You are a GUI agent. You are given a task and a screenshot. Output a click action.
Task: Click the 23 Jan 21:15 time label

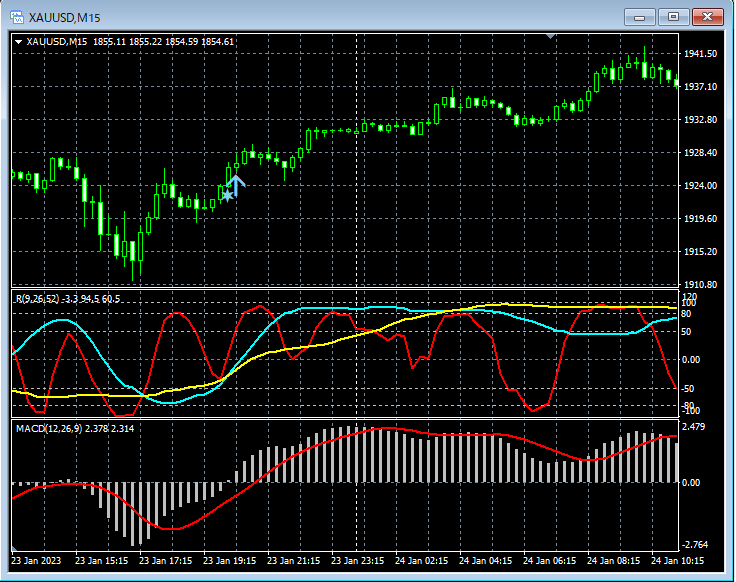[293, 561]
